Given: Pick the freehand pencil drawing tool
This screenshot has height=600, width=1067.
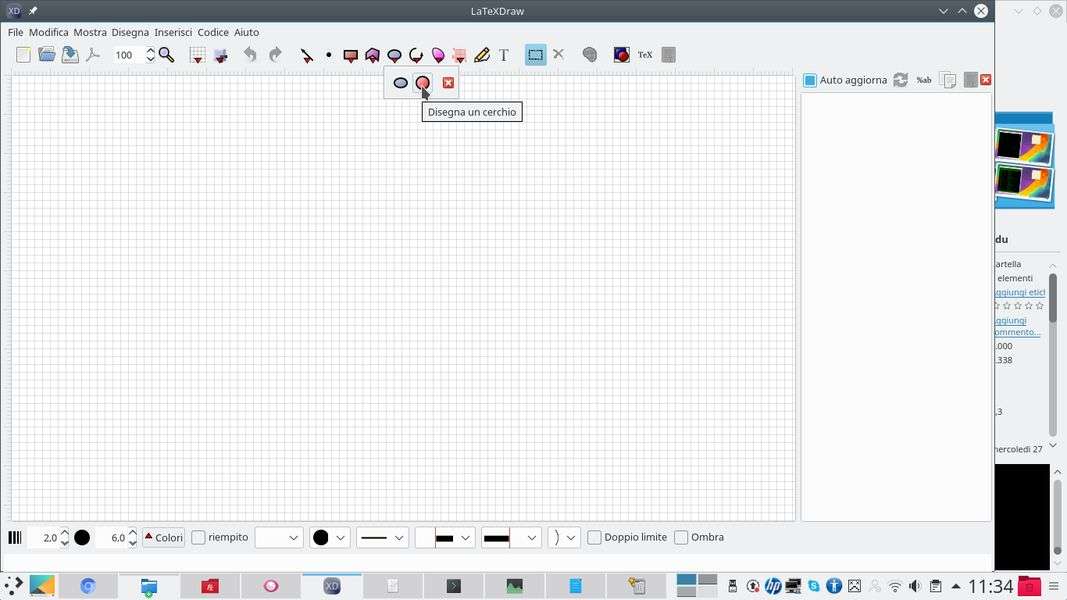Looking at the screenshot, I should point(482,55).
